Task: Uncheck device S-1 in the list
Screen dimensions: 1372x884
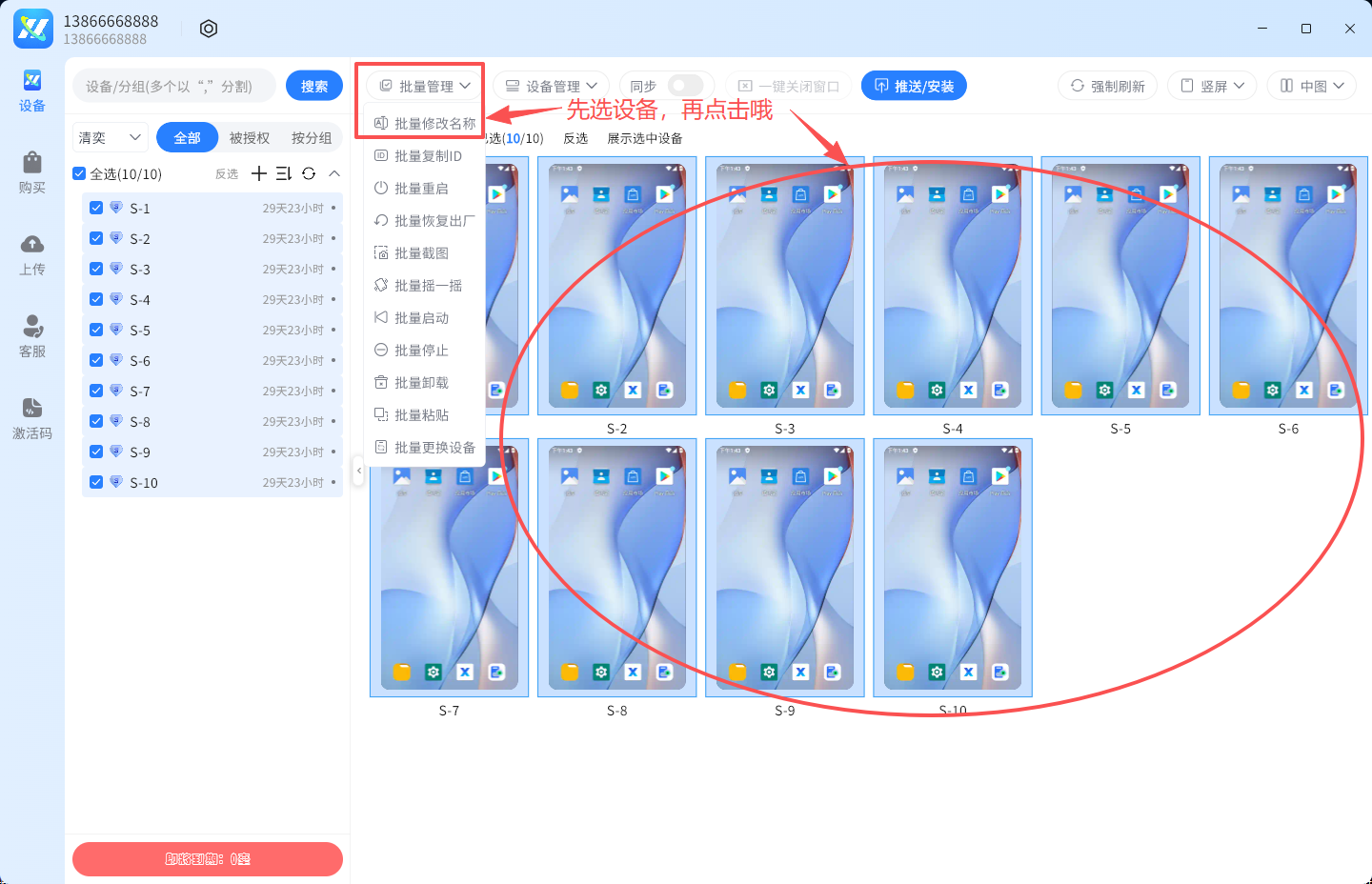Action: coord(96,208)
